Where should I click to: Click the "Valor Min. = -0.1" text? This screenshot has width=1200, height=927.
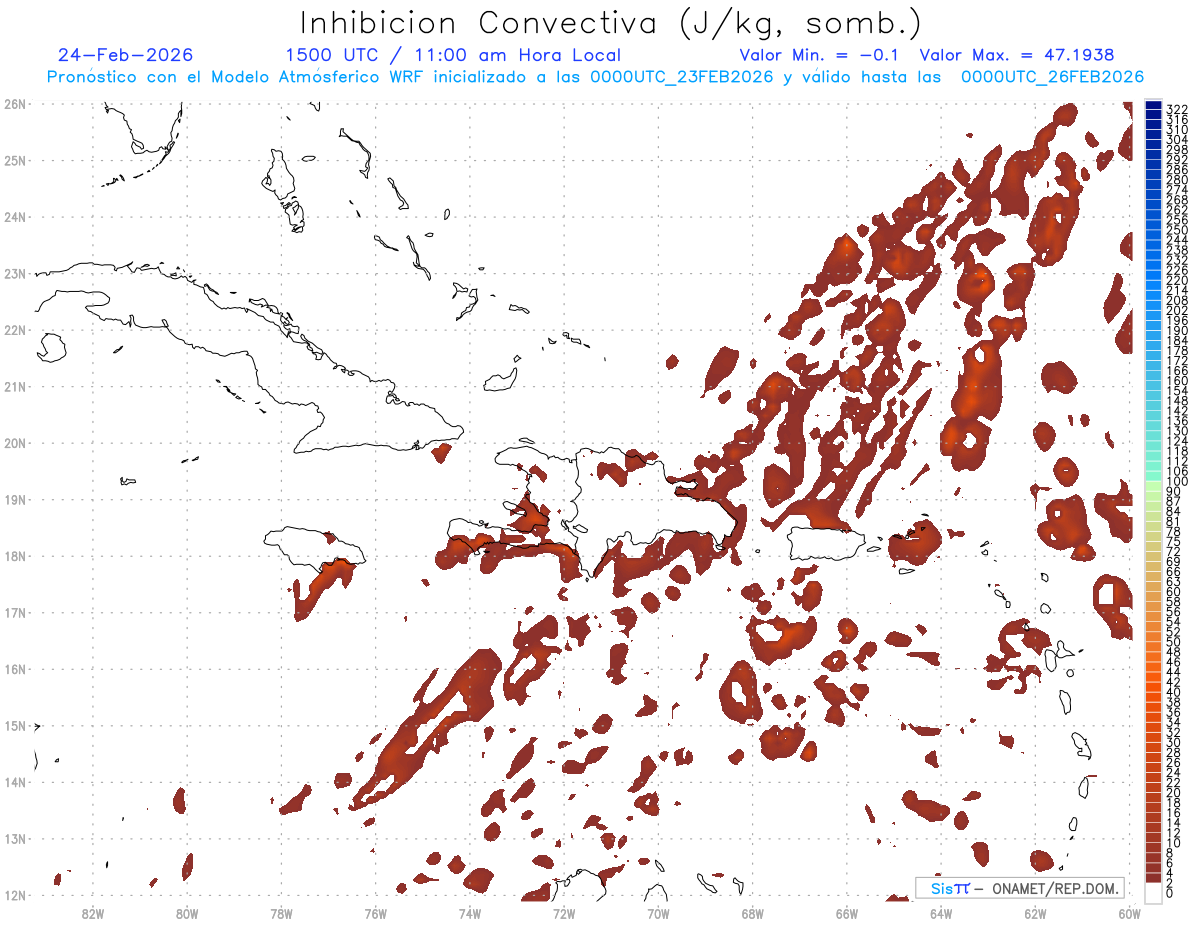coord(820,55)
